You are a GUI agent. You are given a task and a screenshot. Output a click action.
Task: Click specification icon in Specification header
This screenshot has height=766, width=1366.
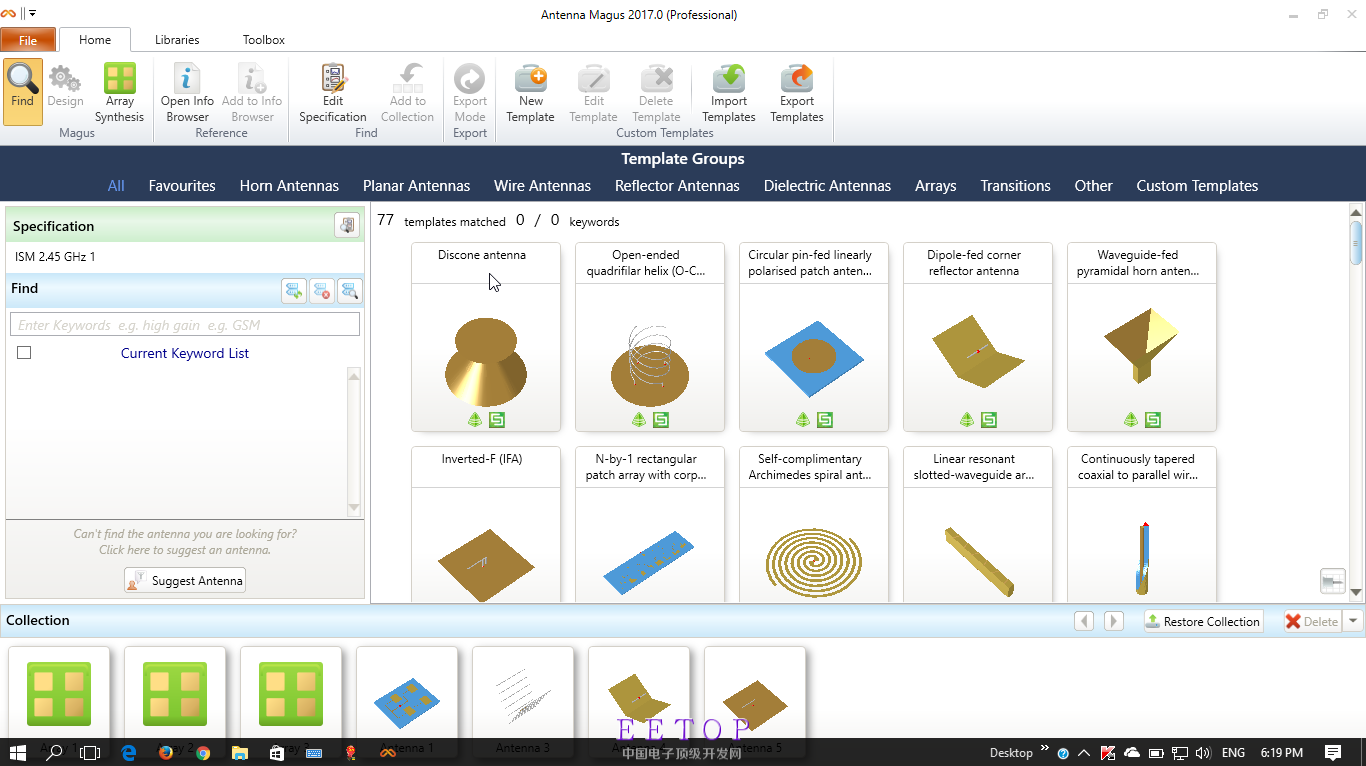pos(347,226)
